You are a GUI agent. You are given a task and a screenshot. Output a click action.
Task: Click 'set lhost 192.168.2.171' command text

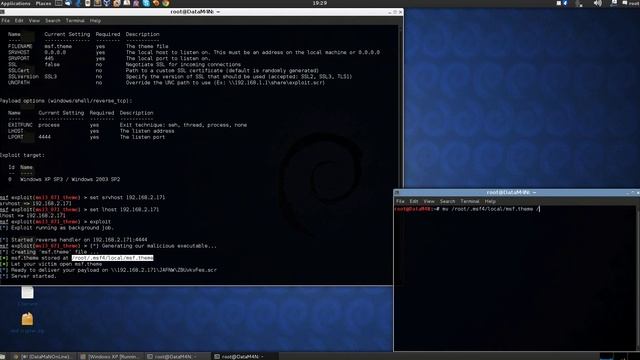click(124, 209)
